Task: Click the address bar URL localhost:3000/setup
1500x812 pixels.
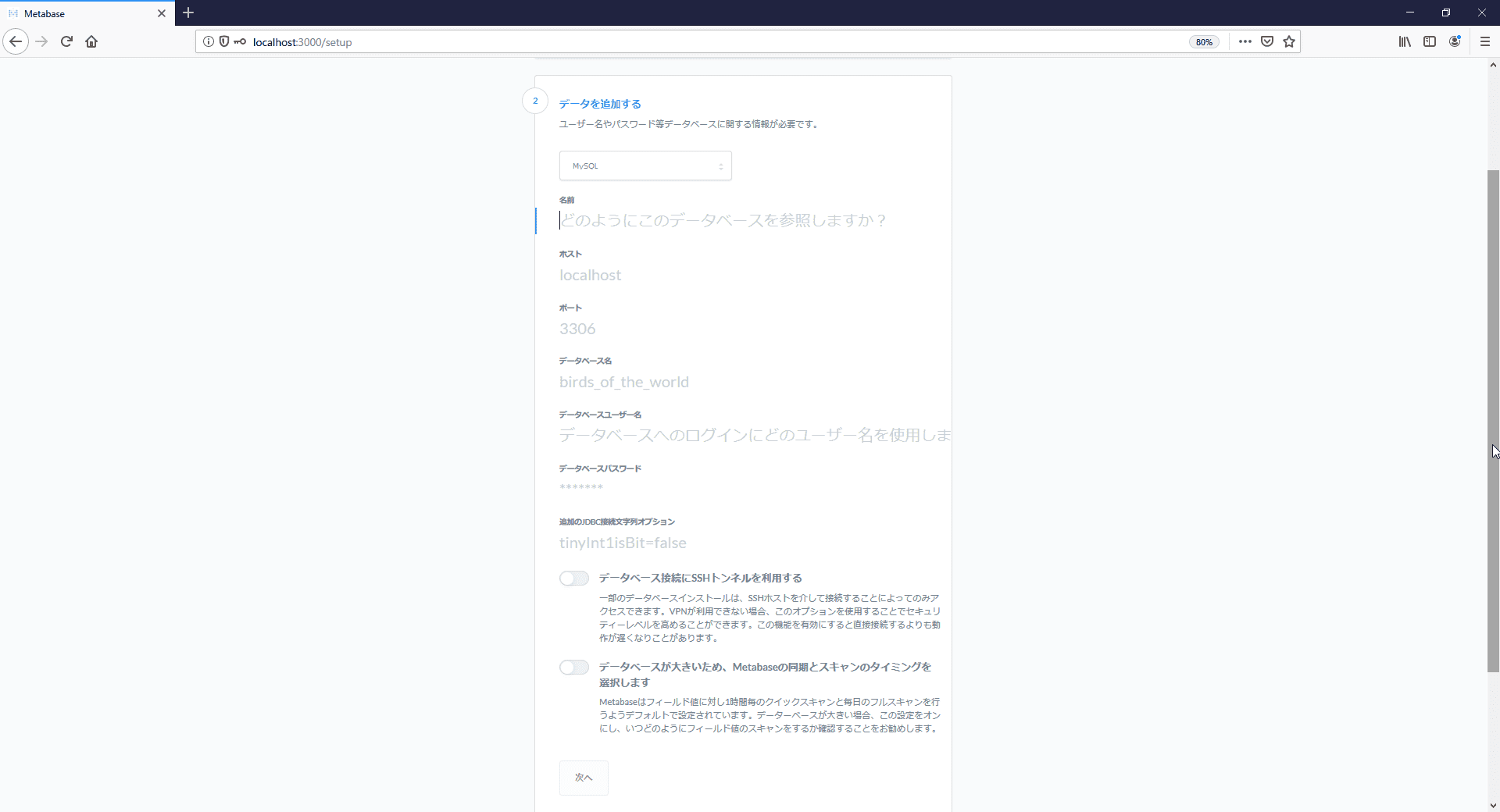Action: [302, 42]
